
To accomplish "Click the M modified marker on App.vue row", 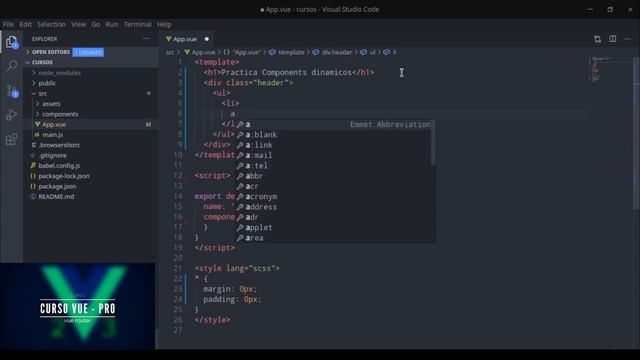I will [x=149, y=124].
